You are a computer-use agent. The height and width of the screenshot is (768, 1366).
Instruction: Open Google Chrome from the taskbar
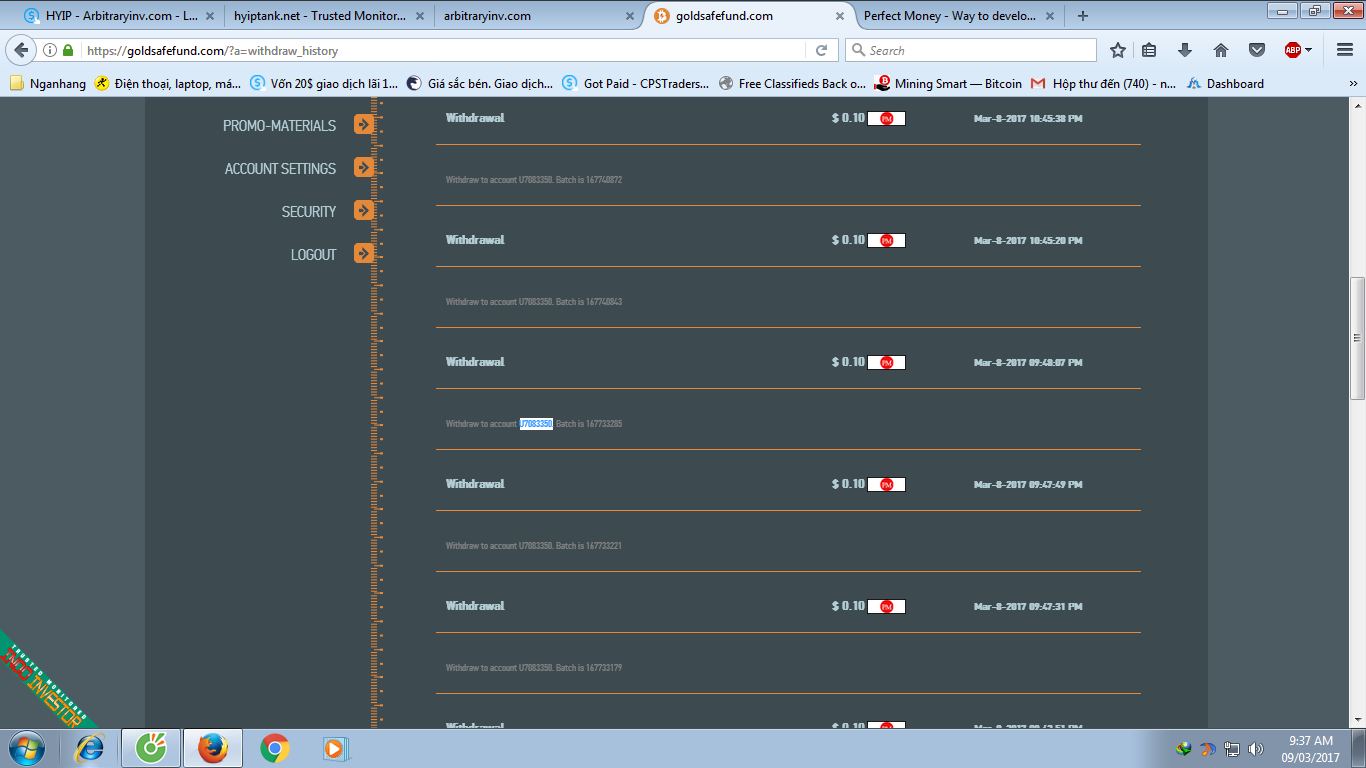[x=275, y=748]
